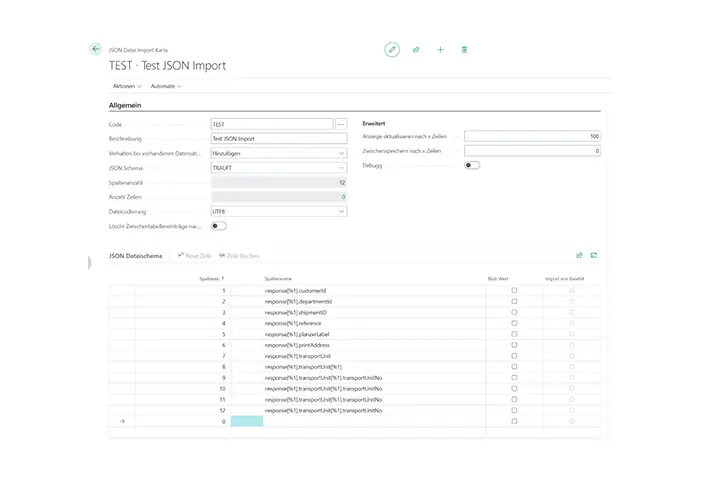Sort by the Spaltennr. column header
716x478 pixels.
coord(211,278)
